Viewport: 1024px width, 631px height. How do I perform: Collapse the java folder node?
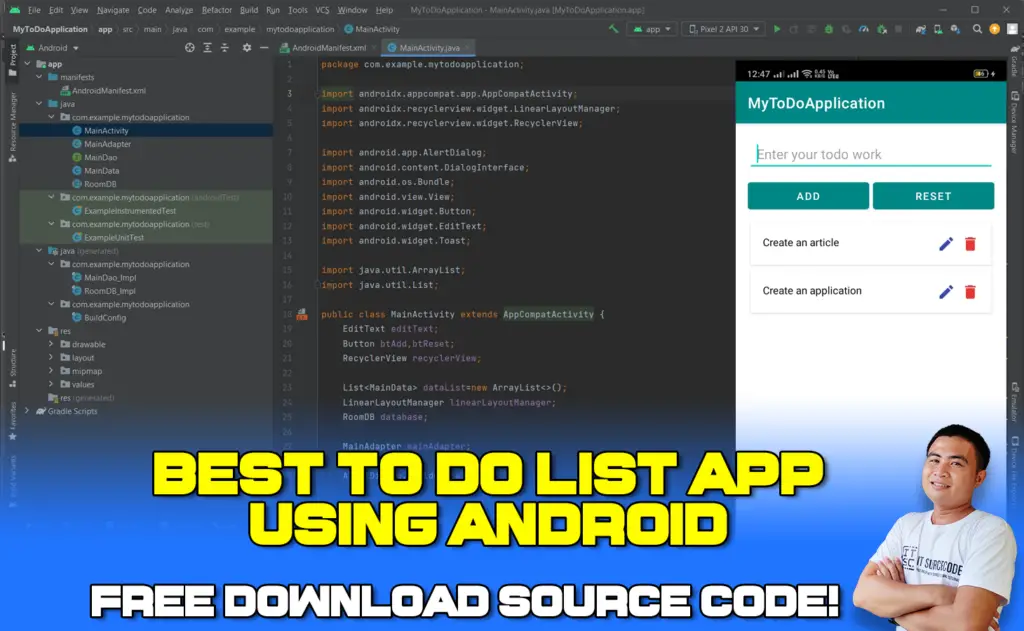pos(39,104)
